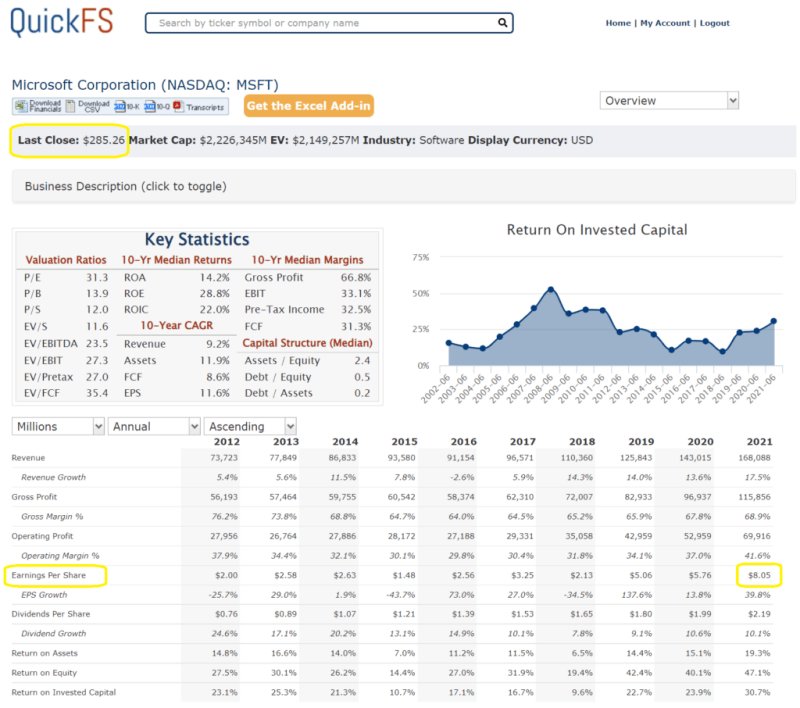Click the Return on Equity row label

click(44, 673)
